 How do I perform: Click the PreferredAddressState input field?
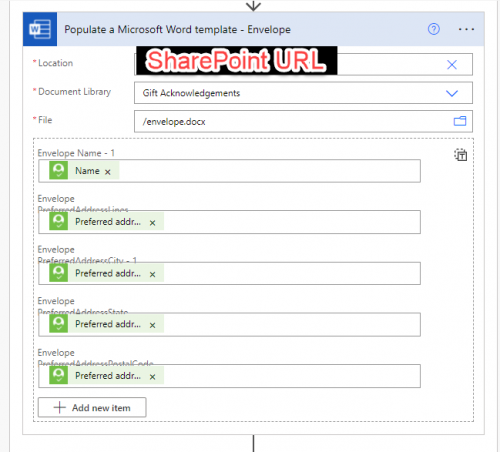229,324
